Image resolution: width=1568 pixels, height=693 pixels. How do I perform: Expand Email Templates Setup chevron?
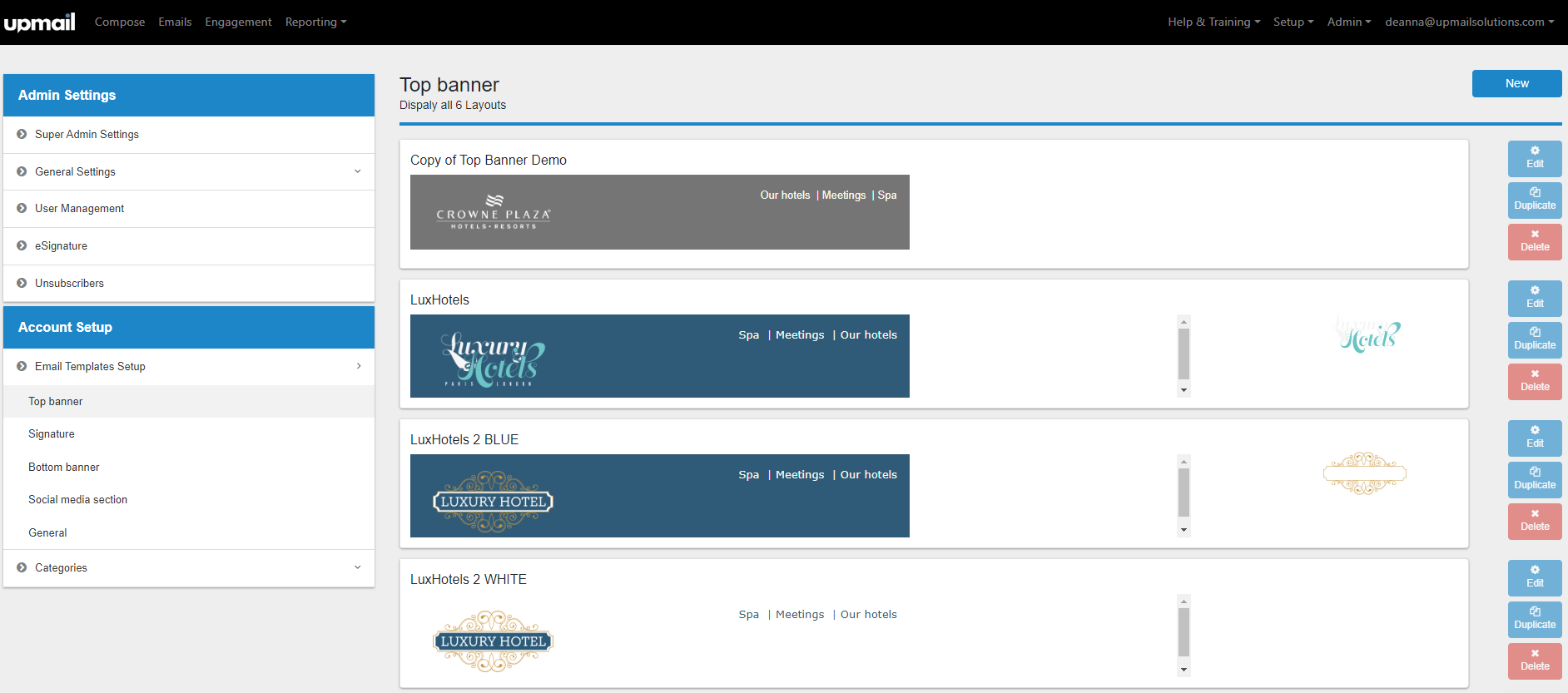coord(359,366)
